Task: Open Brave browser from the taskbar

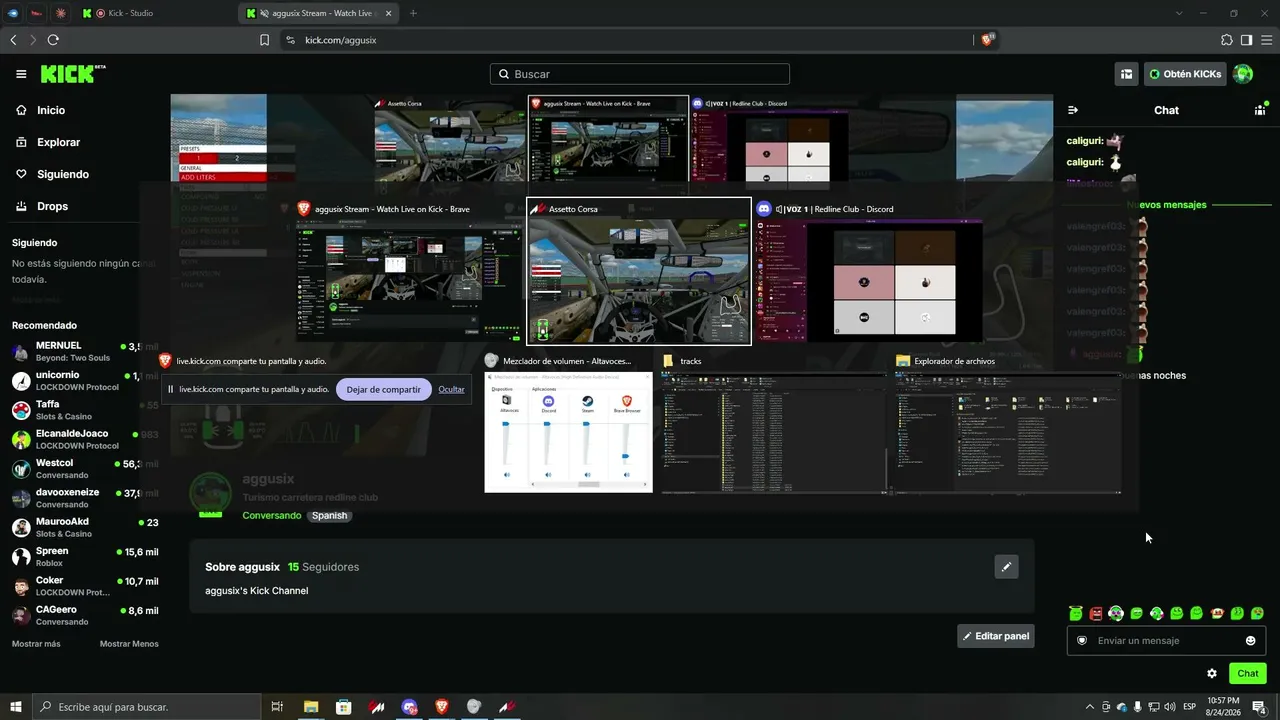Action: pos(442,707)
